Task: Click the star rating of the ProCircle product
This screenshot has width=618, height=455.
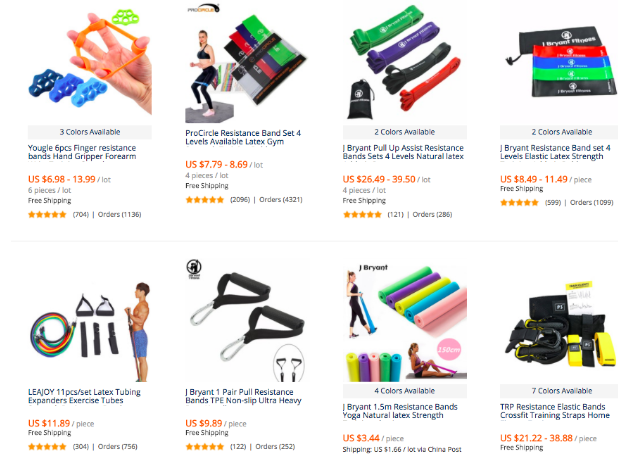Action: coord(205,200)
